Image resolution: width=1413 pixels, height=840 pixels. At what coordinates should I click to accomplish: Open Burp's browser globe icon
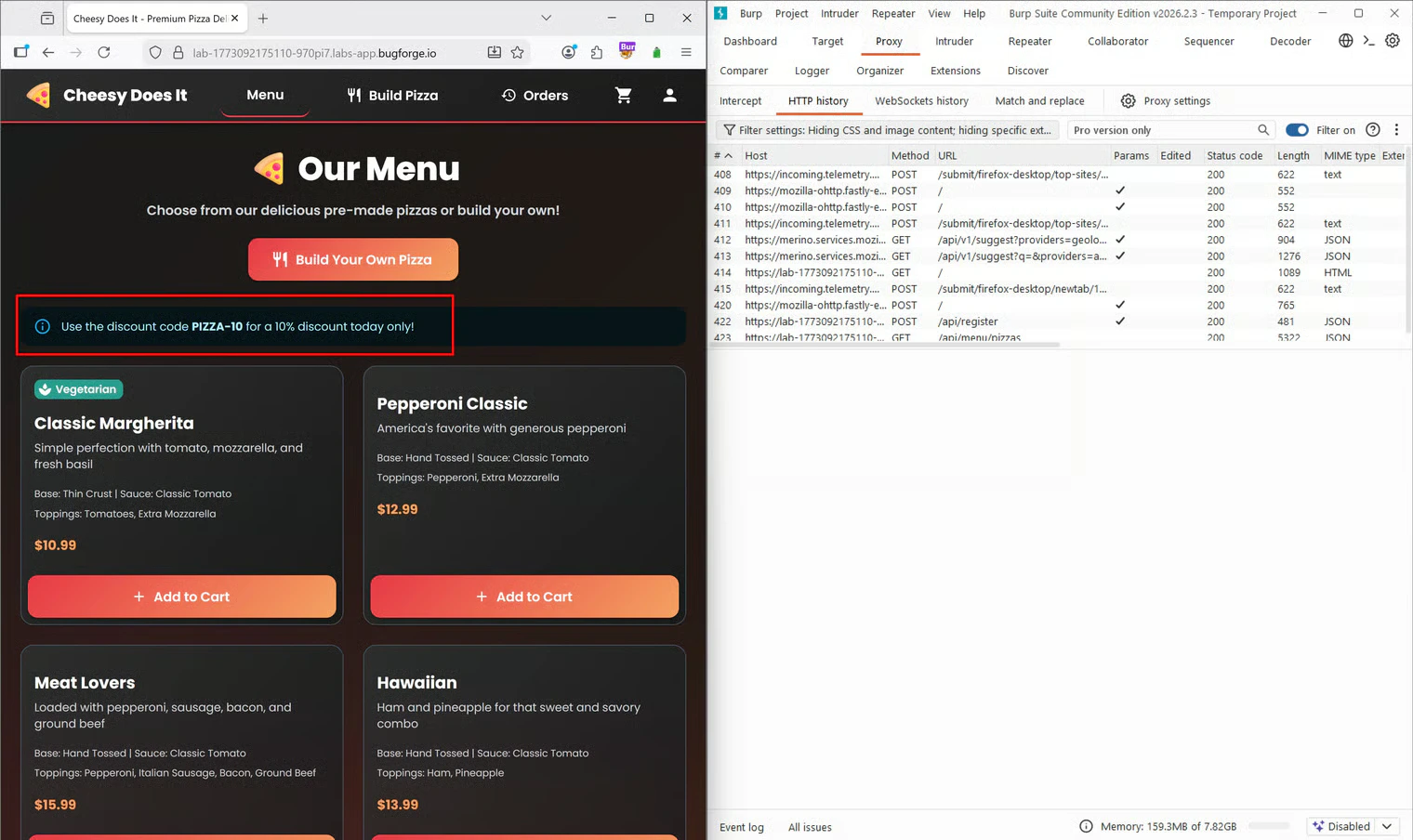(x=1345, y=41)
